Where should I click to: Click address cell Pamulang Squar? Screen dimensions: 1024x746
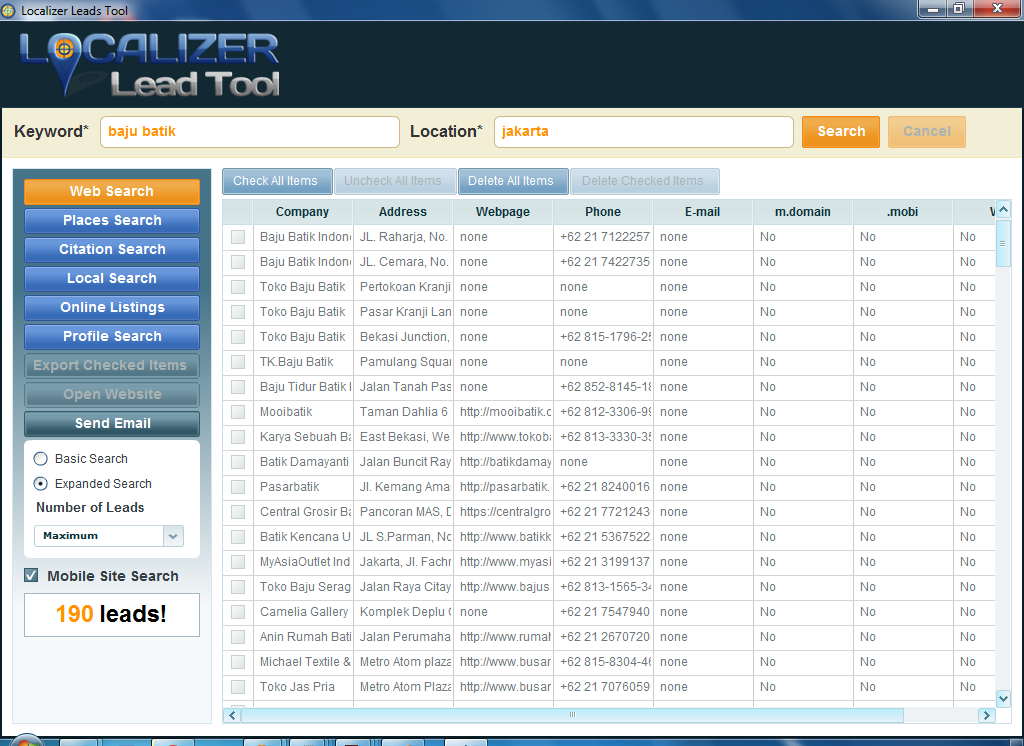[x=403, y=362]
